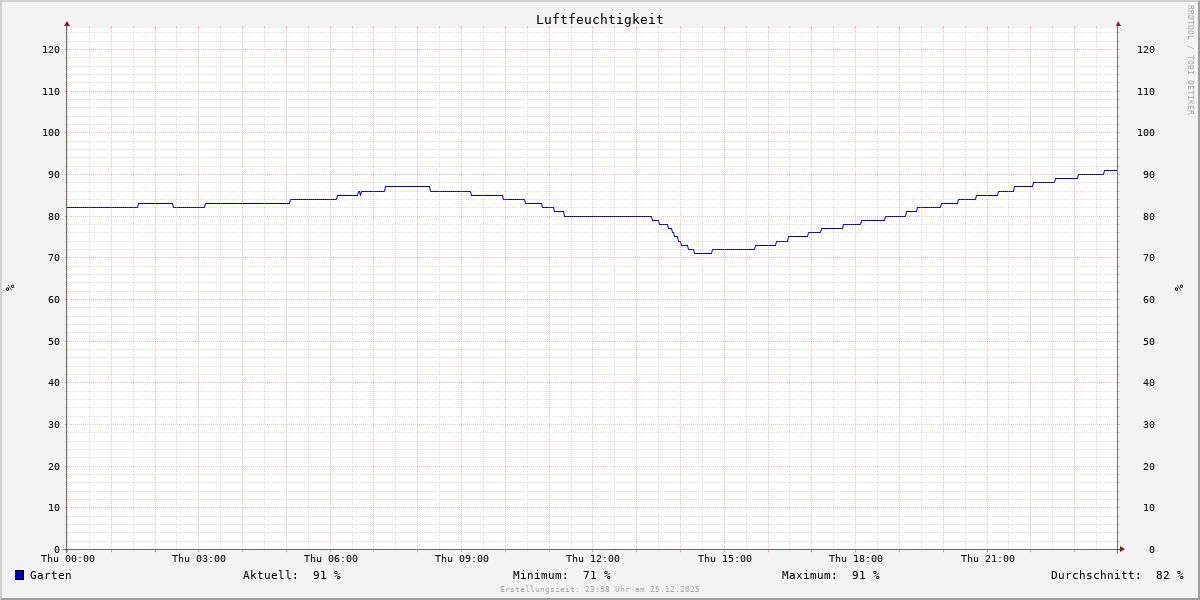Click the Erstellungszeit timestamp footer text
Screen dimensions: 1200x600
pyautogui.click(x=599, y=589)
